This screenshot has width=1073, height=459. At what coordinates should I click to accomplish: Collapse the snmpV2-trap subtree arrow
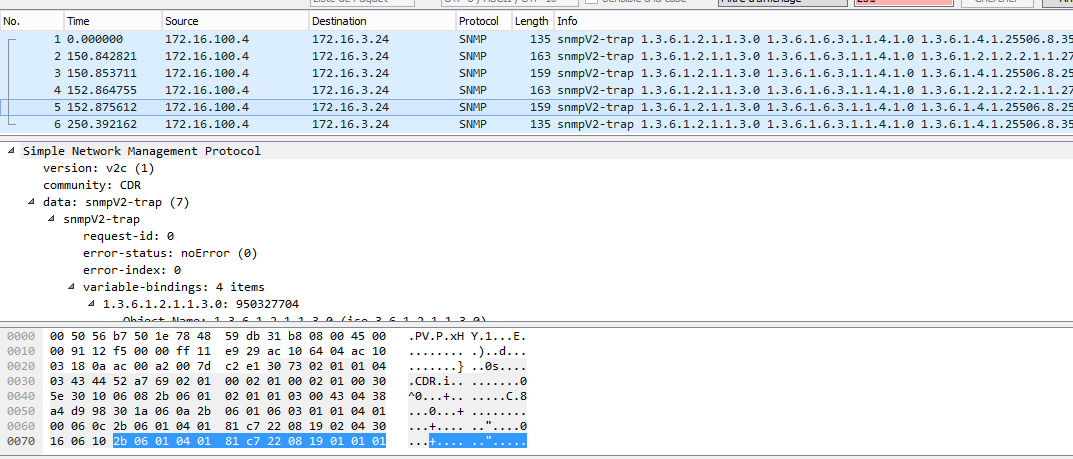point(52,219)
